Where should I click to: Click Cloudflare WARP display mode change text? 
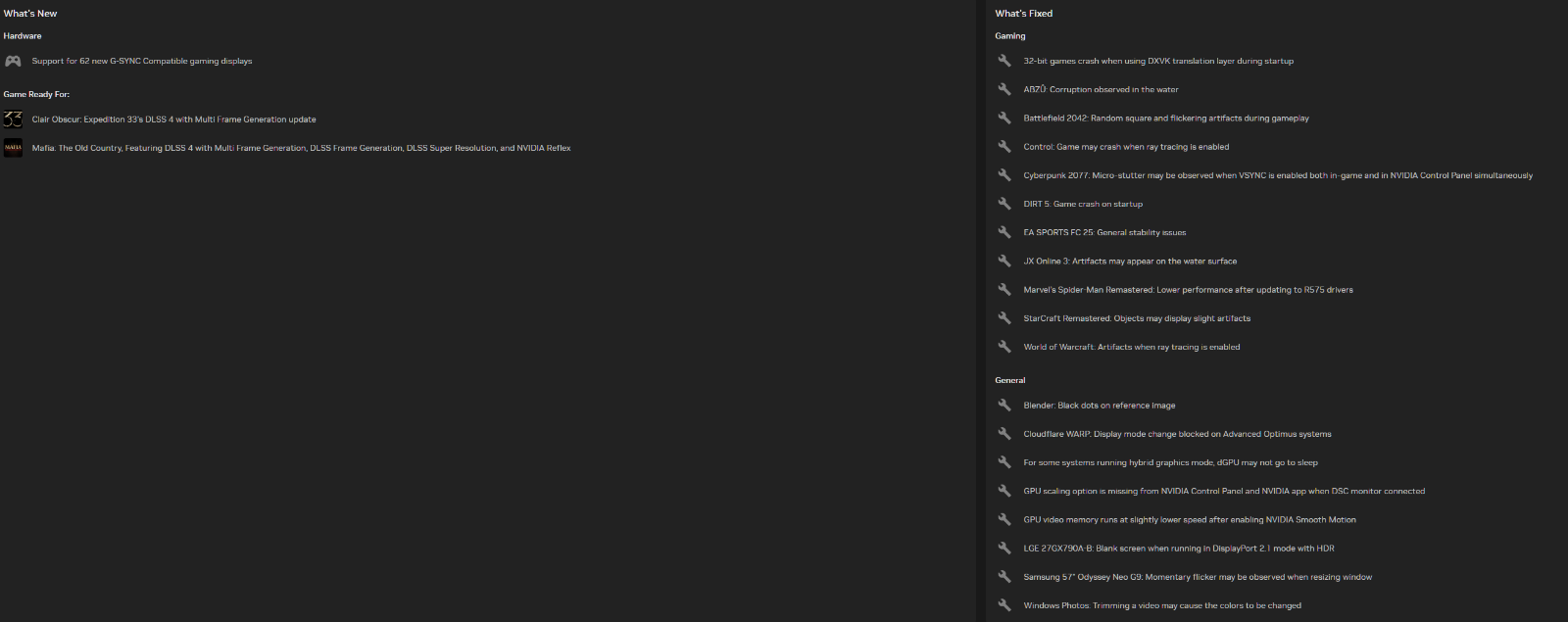point(1177,434)
